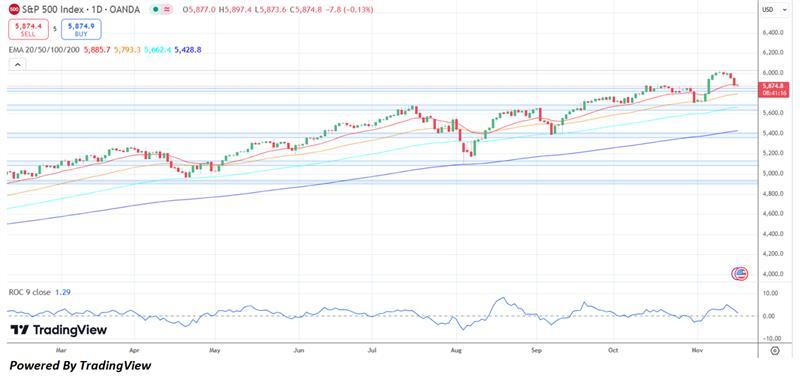This screenshot has height=378, width=800.
Task: Click the Oct date axis label
Action: tap(614, 350)
